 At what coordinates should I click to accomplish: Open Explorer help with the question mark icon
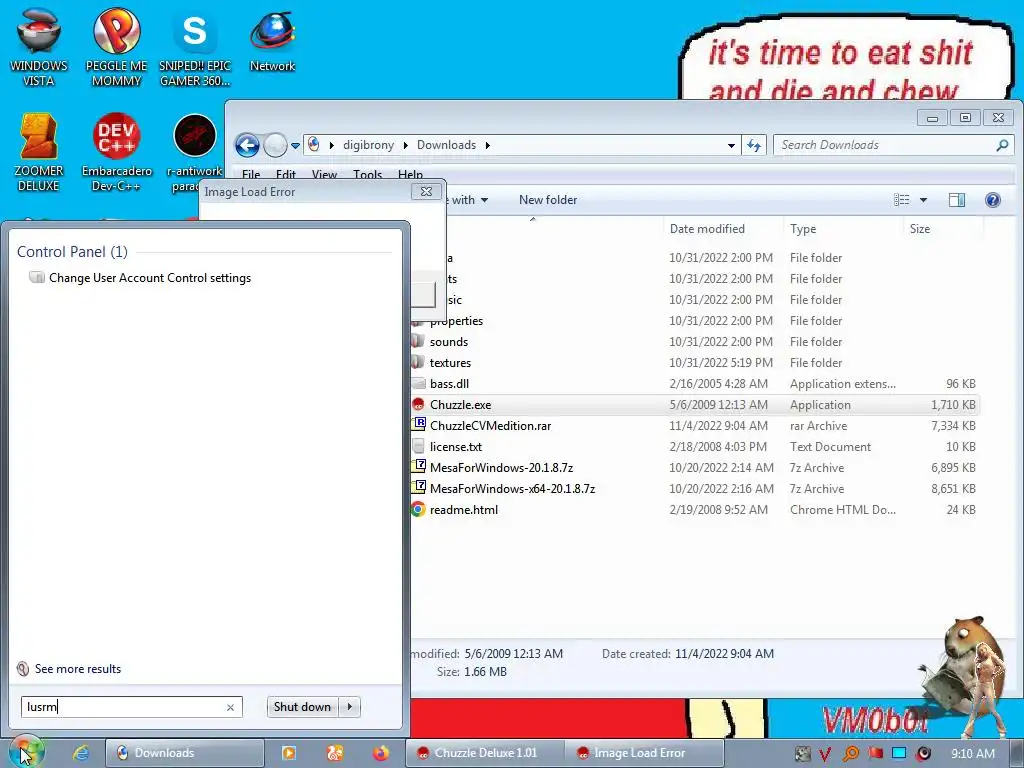click(x=993, y=200)
